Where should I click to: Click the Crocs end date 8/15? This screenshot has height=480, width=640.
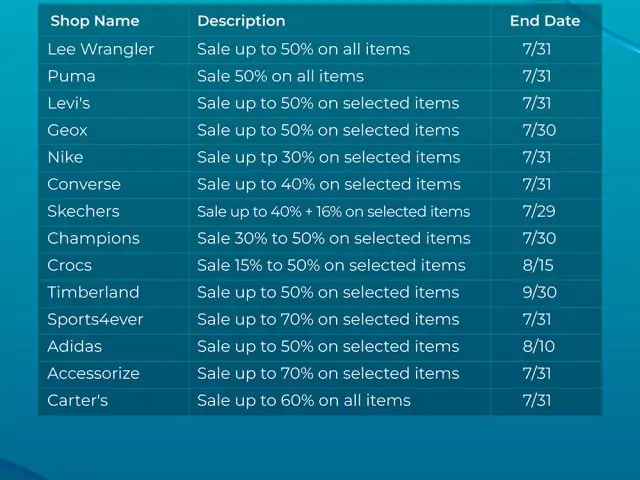click(x=538, y=265)
